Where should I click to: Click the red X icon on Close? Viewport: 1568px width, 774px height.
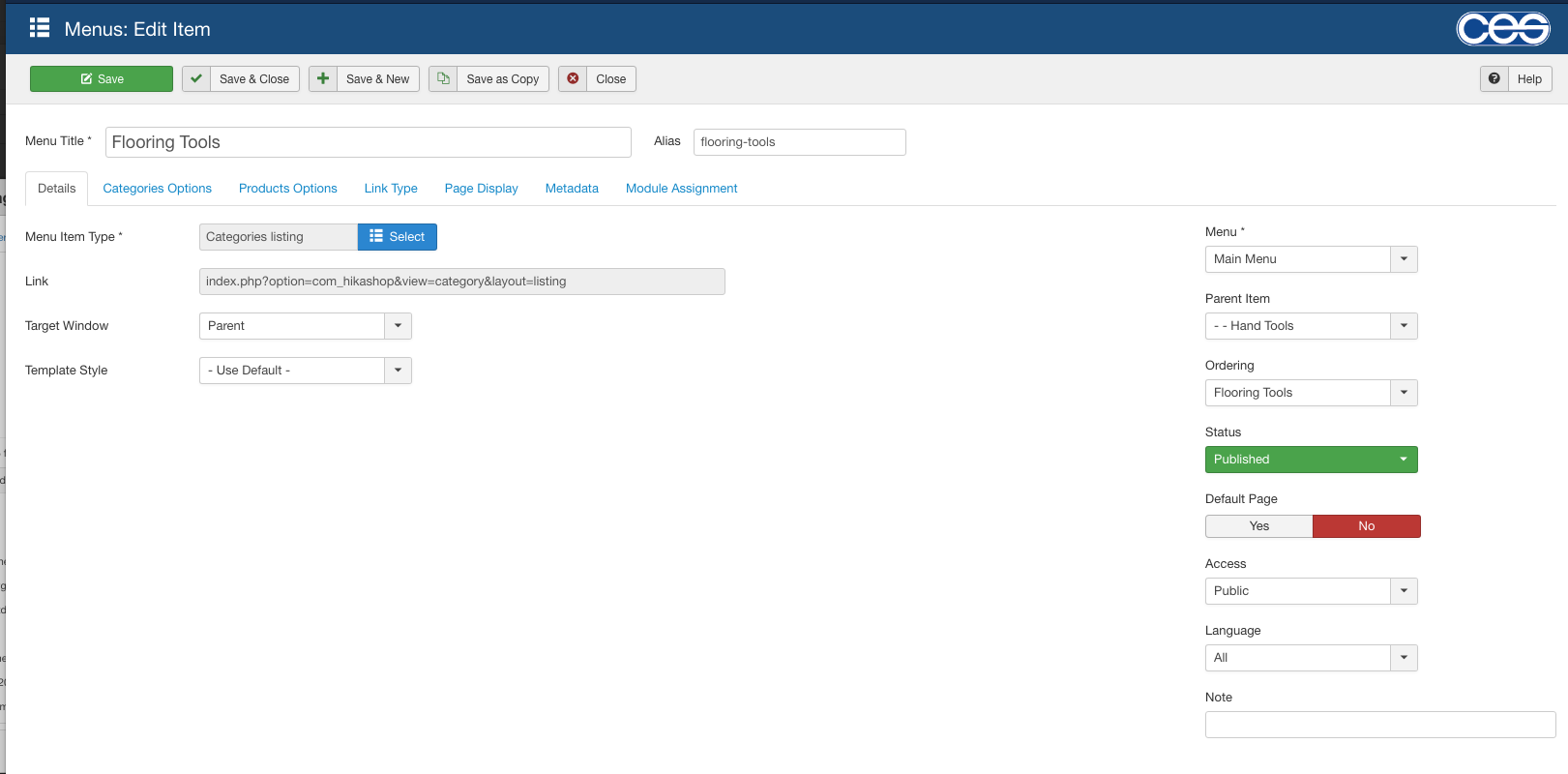click(x=573, y=79)
